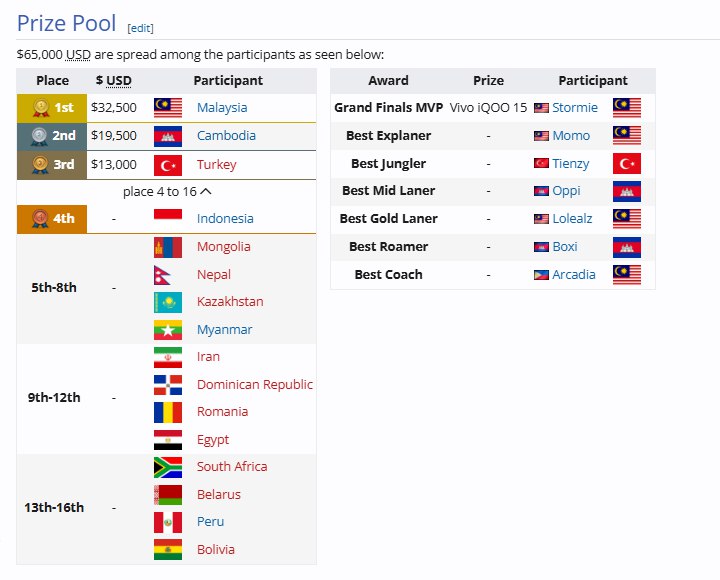Open the Mongolia team link

pos(224,246)
